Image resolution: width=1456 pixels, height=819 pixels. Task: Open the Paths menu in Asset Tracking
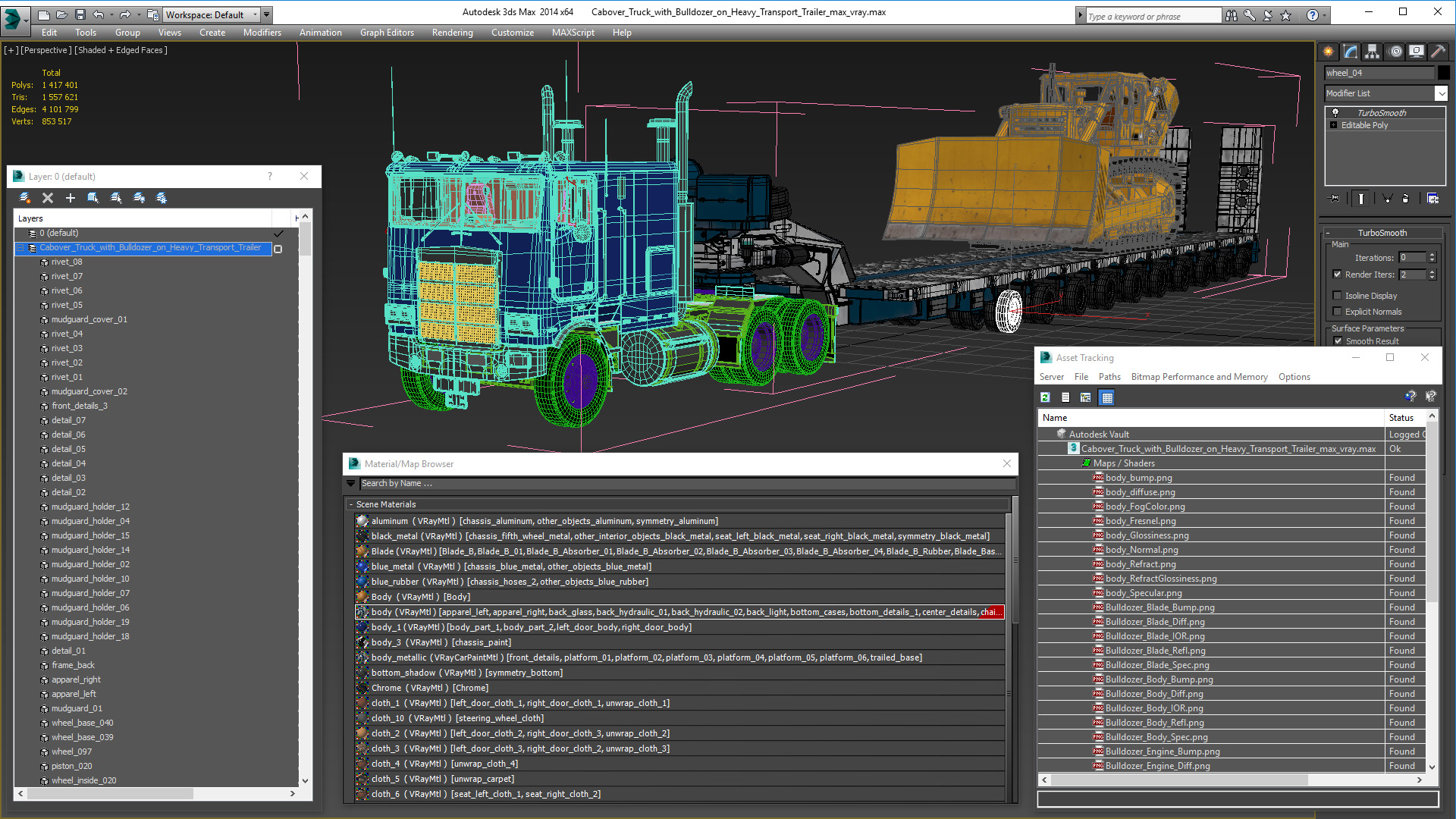1109,377
